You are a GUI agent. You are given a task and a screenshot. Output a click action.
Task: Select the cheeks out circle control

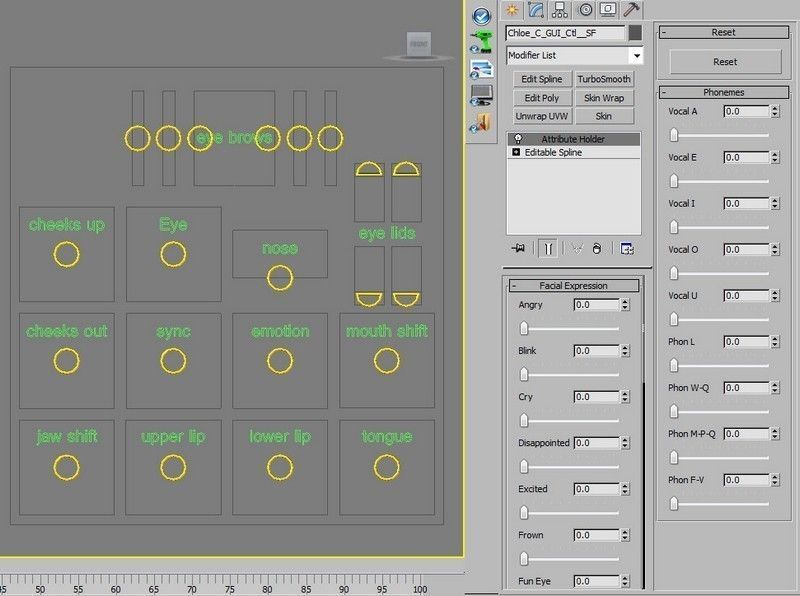coord(66,361)
